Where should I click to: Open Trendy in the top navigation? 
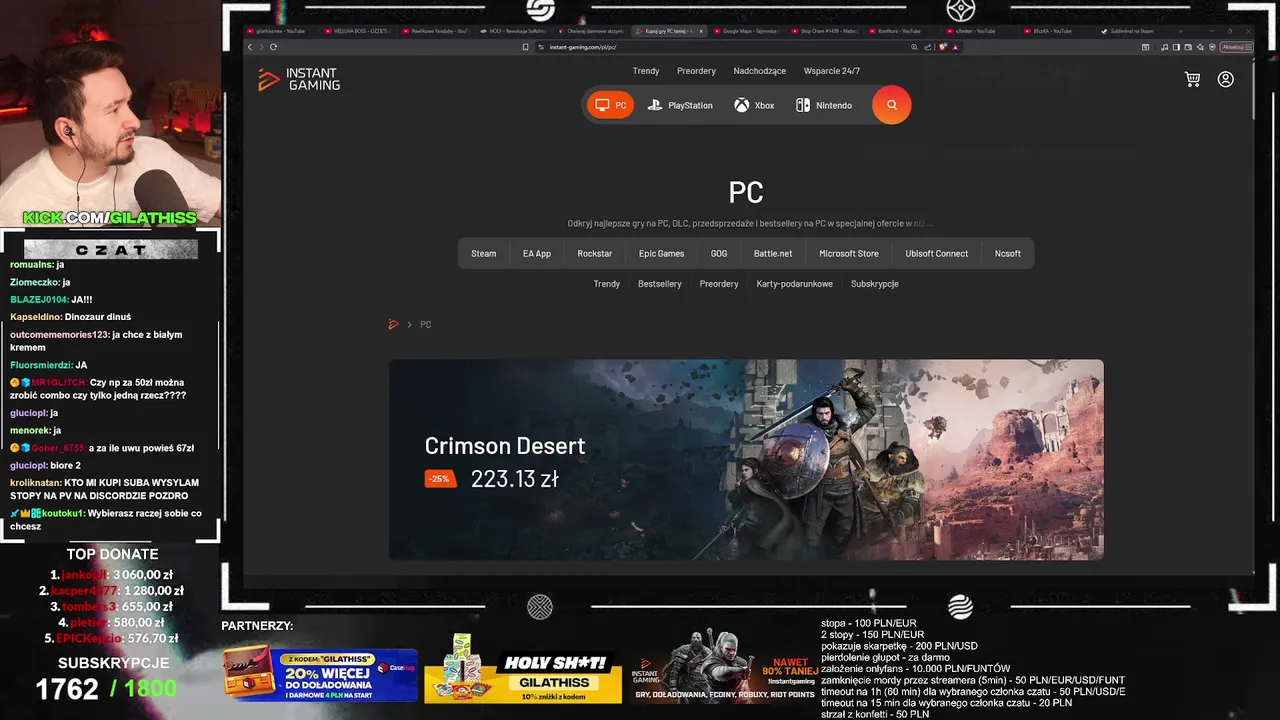pos(646,71)
